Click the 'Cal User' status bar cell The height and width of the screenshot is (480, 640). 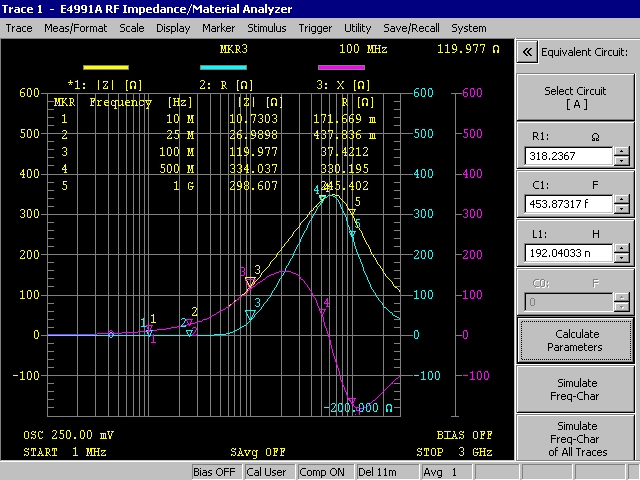tap(269, 472)
